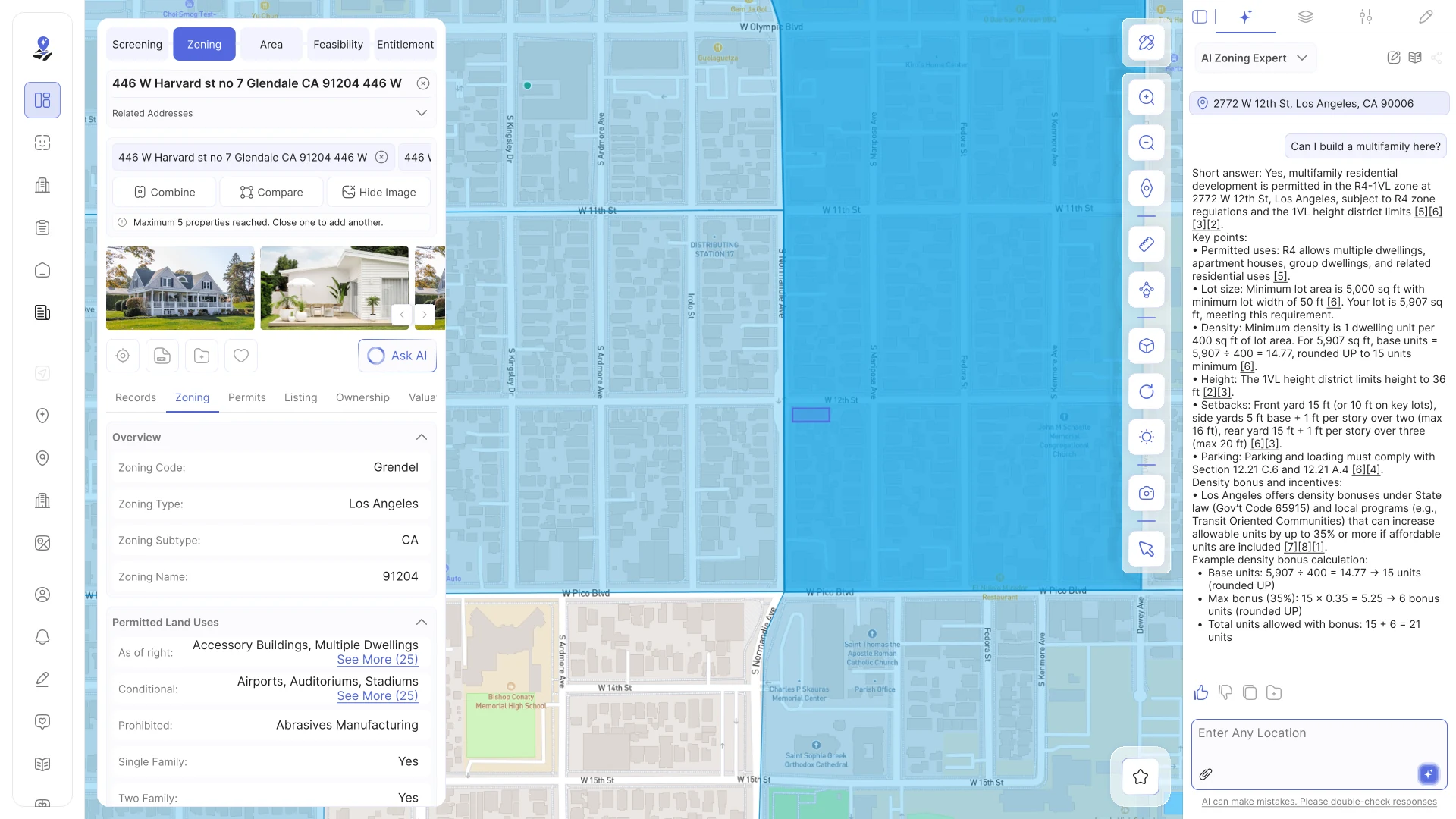Click the thumbs up feedback icon

(1201, 692)
